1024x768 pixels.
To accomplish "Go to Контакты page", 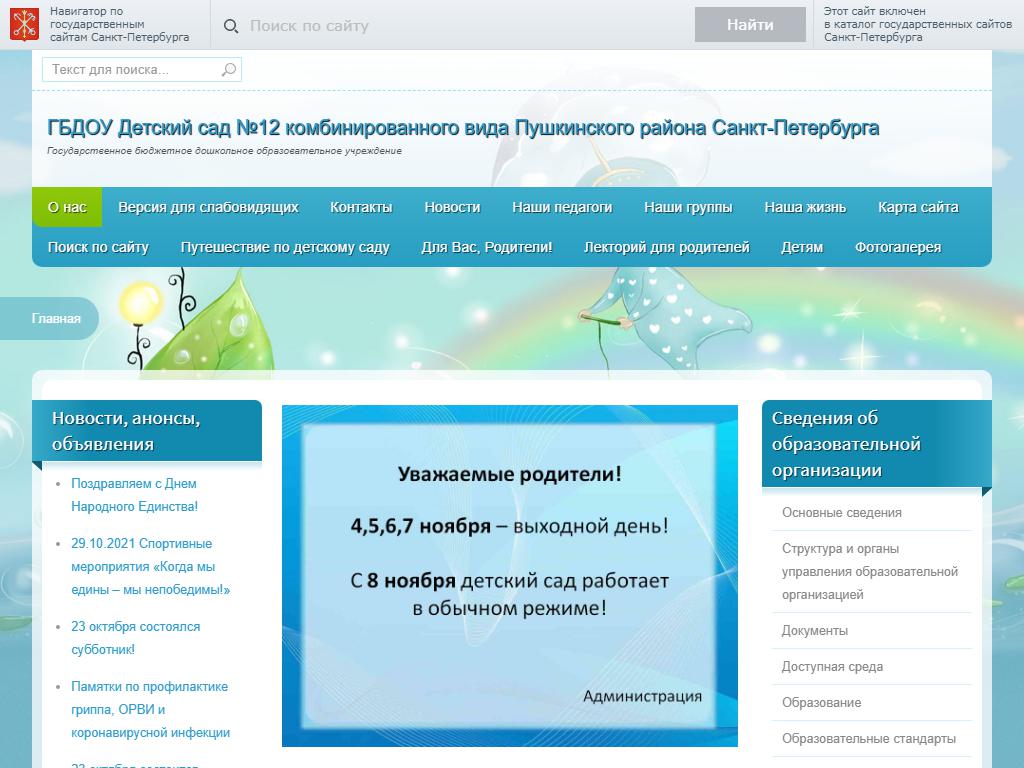I will click(361, 207).
